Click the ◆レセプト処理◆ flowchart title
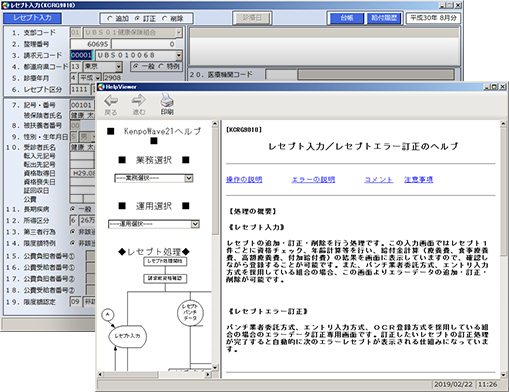This screenshot has width=509, height=392. [154, 252]
